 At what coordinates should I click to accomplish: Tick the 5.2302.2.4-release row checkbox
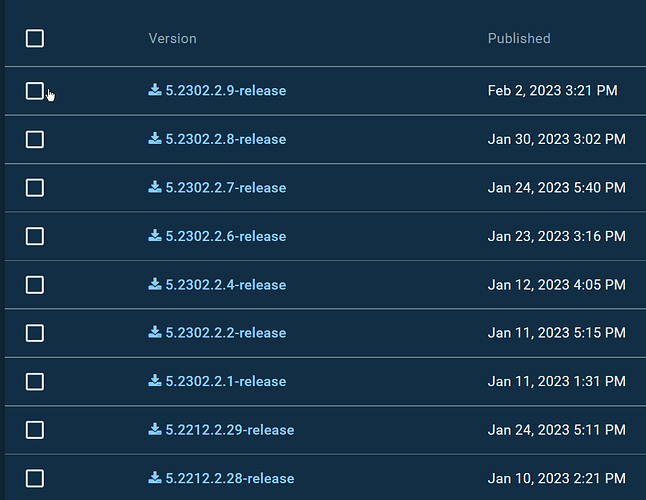(35, 285)
